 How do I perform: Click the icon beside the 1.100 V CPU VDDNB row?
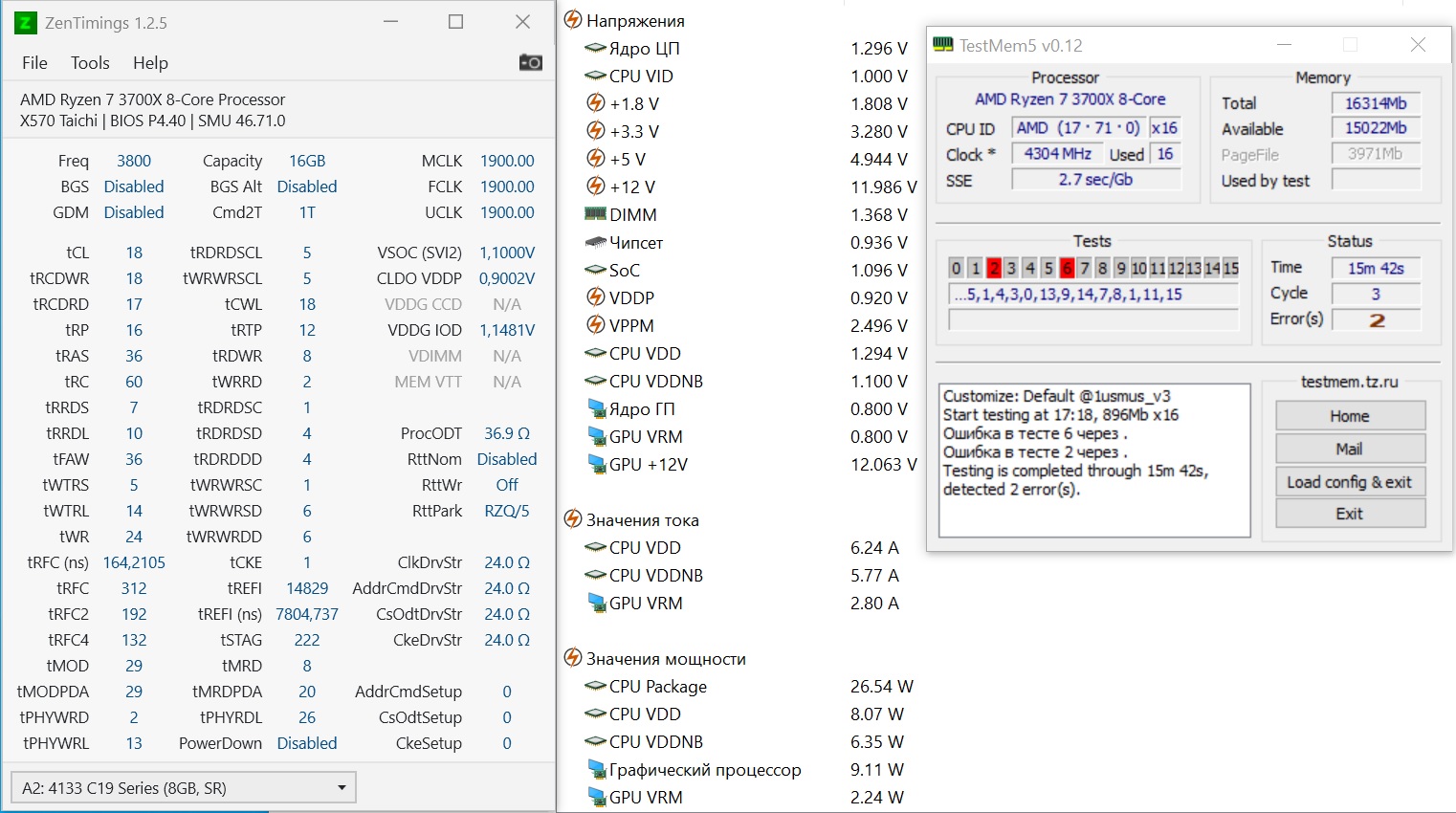595,381
